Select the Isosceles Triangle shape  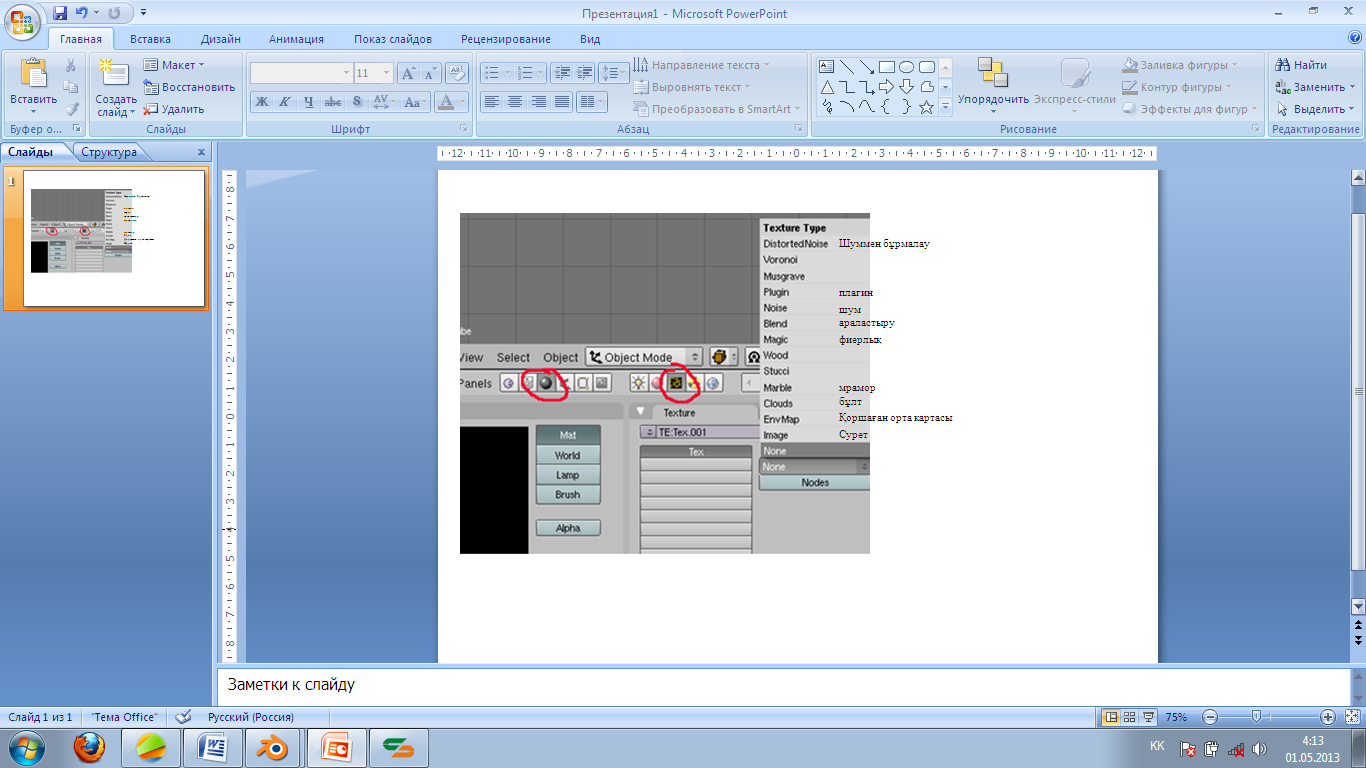[827, 87]
